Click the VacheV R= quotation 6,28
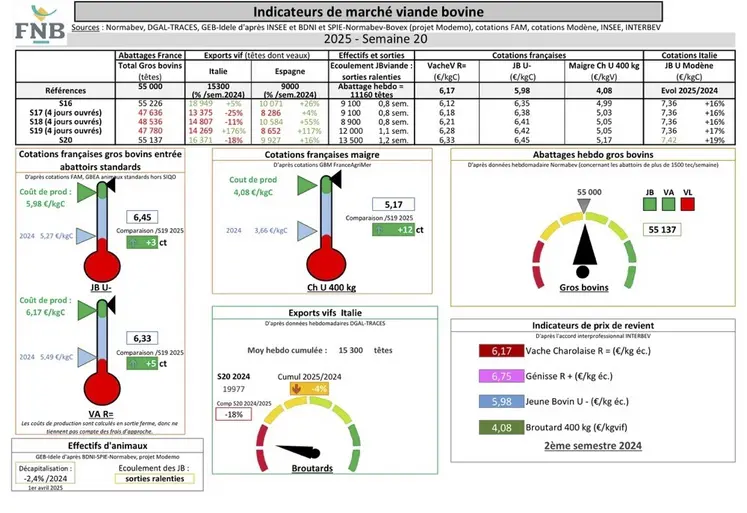 tap(447, 131)
